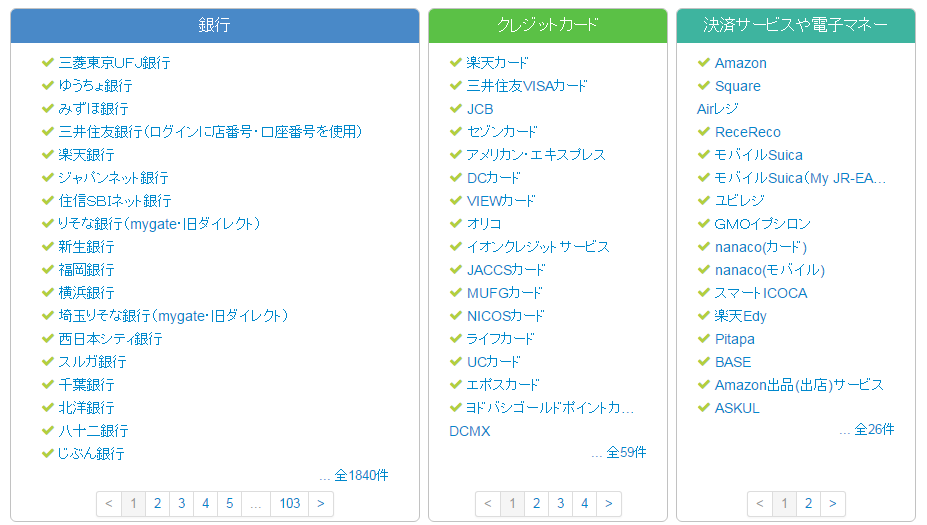Screen dimensions: 927x525
Task: Open 埼玉りそな銀行(mygate・旧ダイレクト)
Action: (x=173, y=316)
